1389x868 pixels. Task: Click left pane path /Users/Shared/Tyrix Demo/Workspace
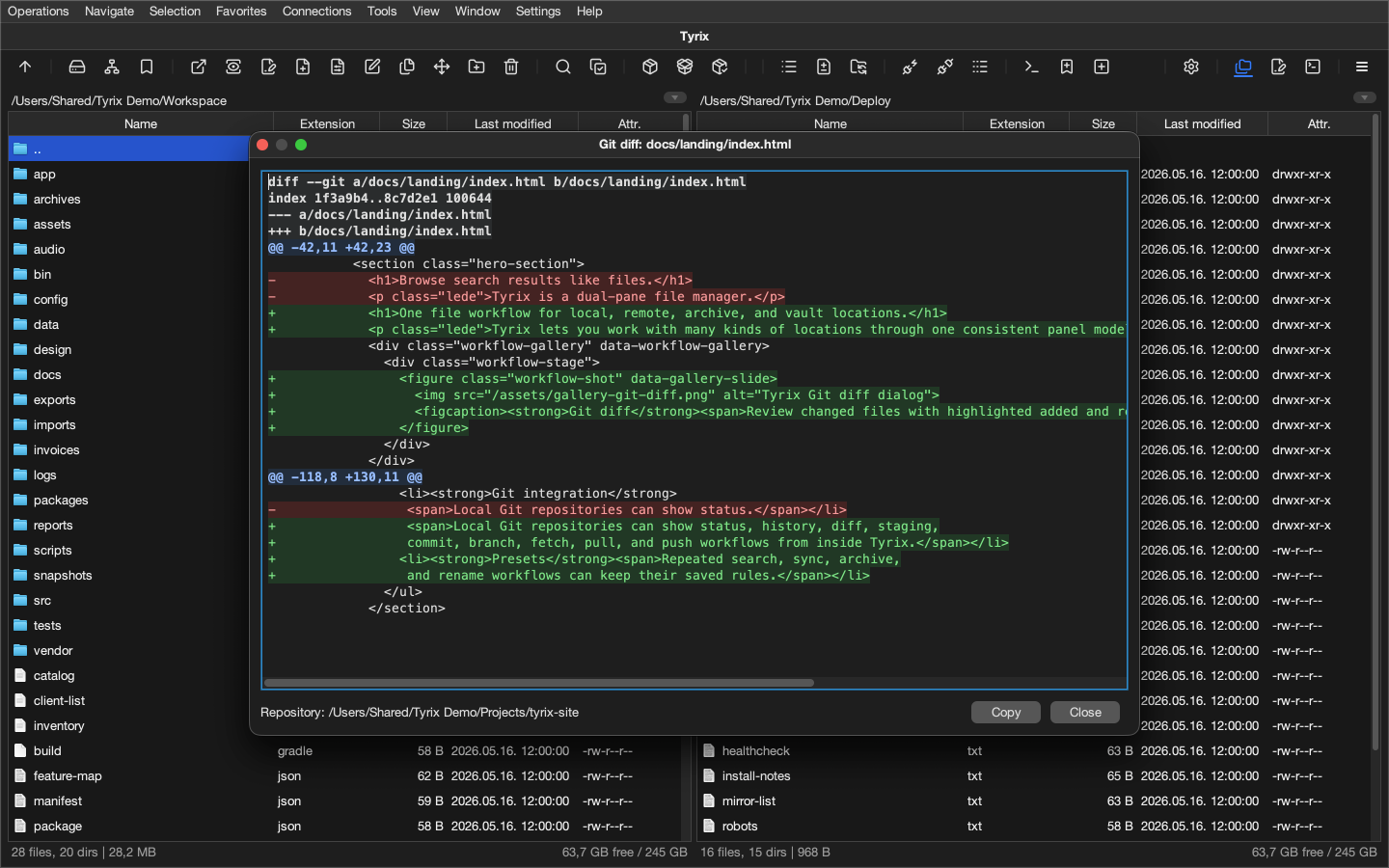click(119, 100)
